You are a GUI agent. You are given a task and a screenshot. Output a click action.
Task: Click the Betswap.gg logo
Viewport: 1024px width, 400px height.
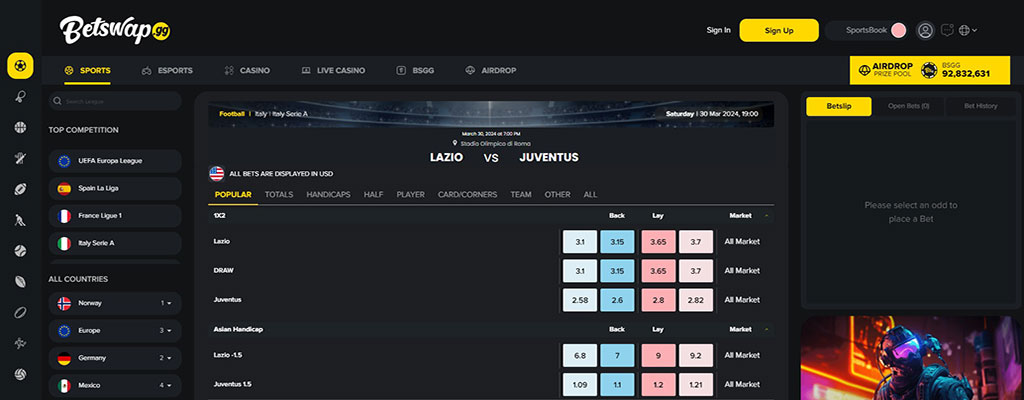(115, 30)
